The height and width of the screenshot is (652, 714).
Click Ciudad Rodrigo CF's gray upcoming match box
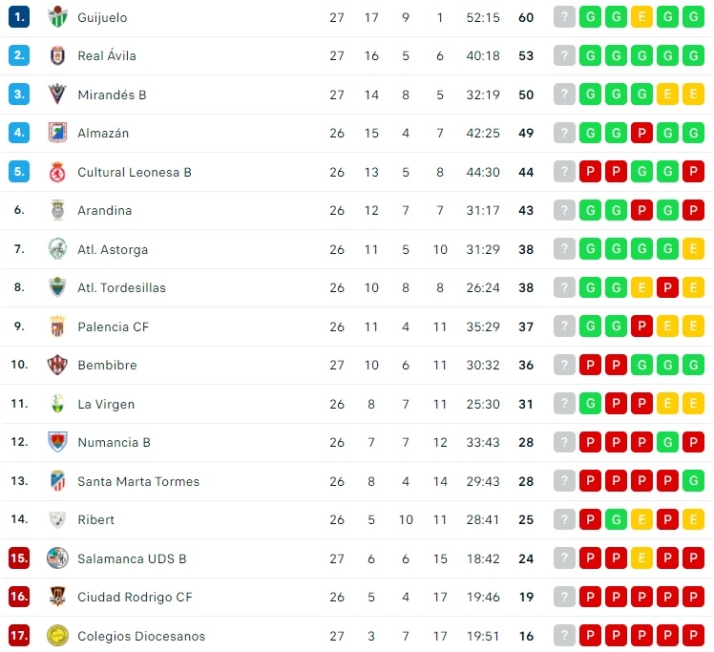point(565,597)
